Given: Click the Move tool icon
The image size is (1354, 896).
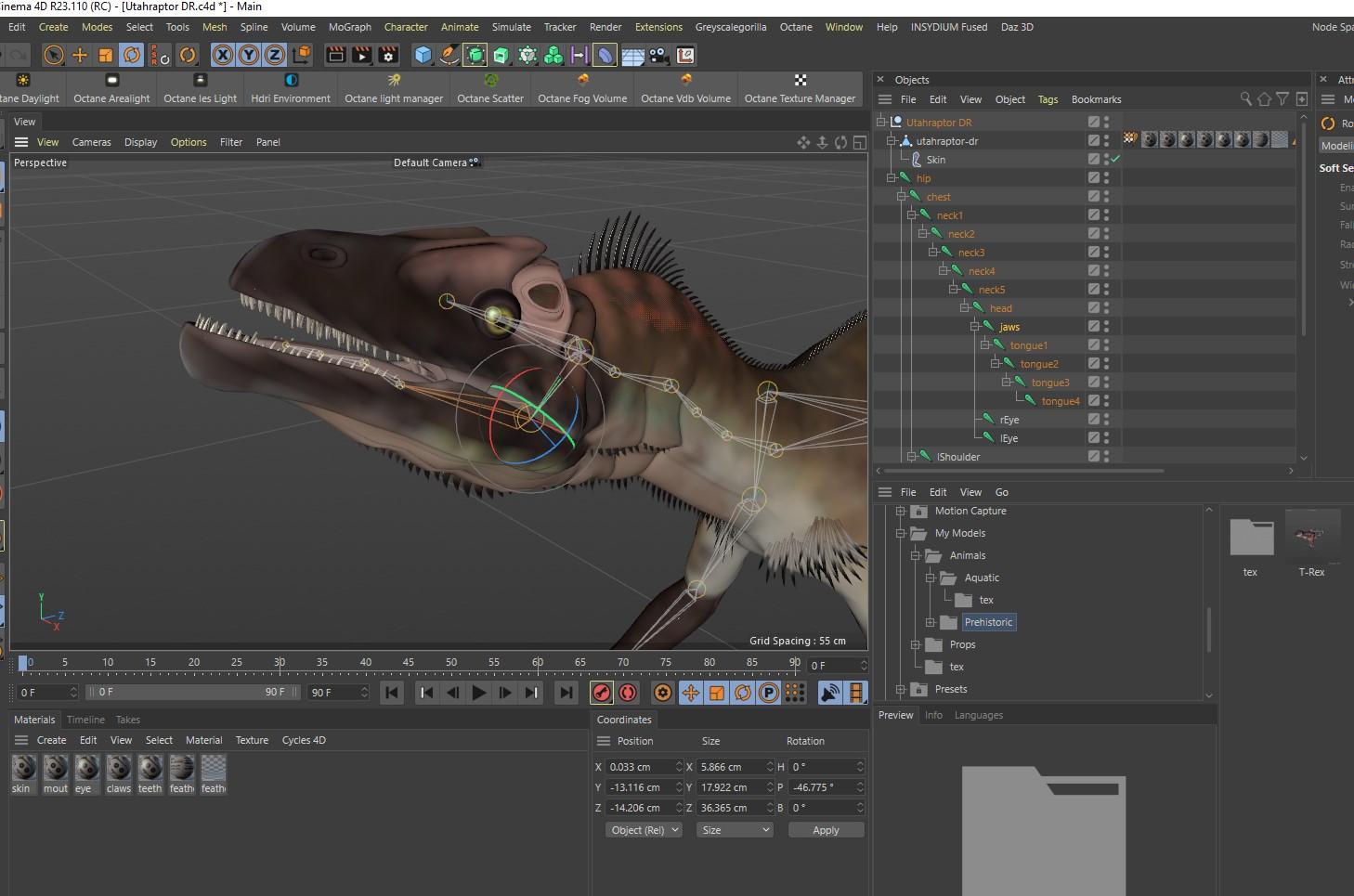Looking at the screenshot, I should (80, 56).
